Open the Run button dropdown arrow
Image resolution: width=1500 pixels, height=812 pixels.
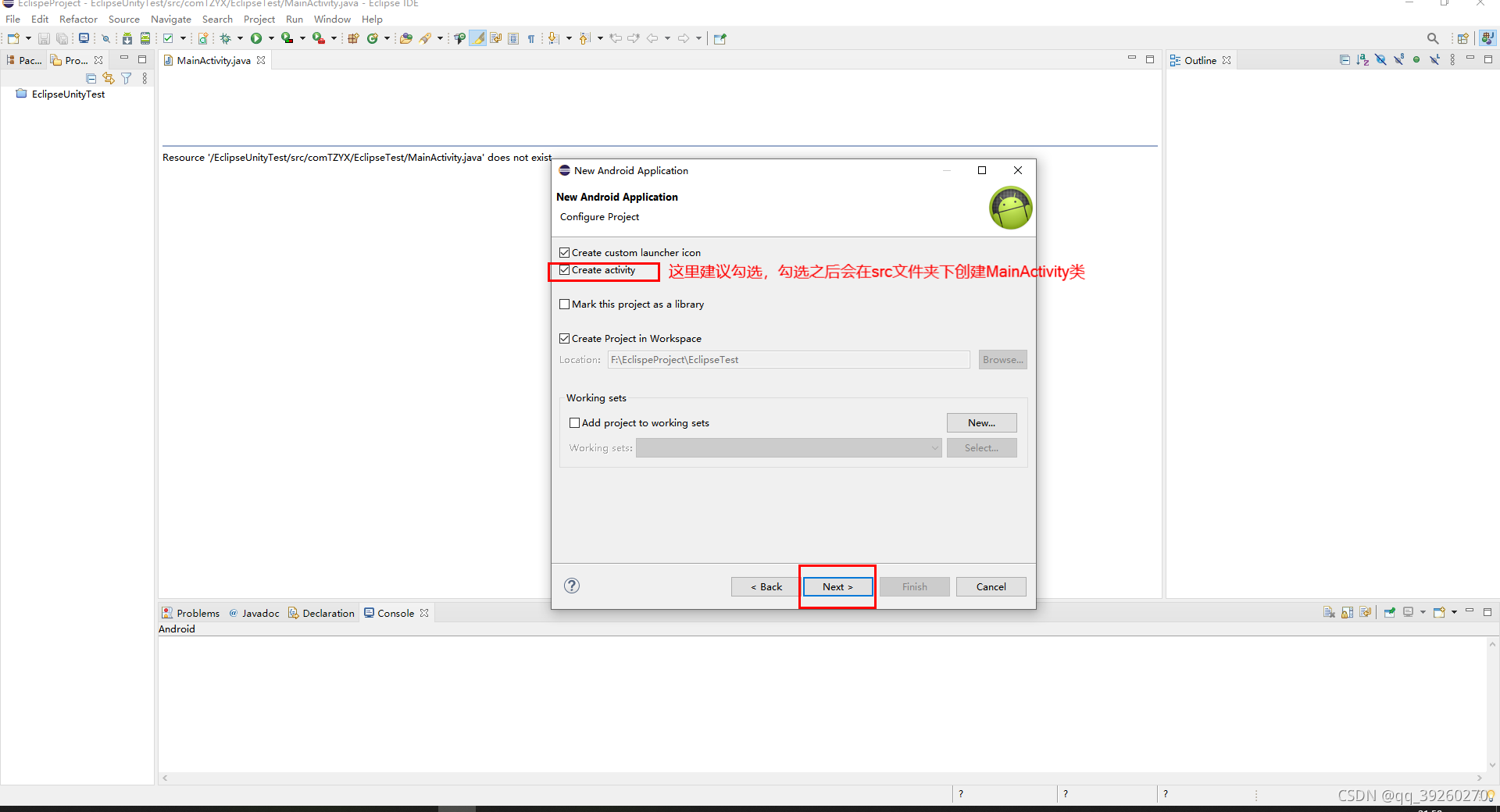point(271,38)
